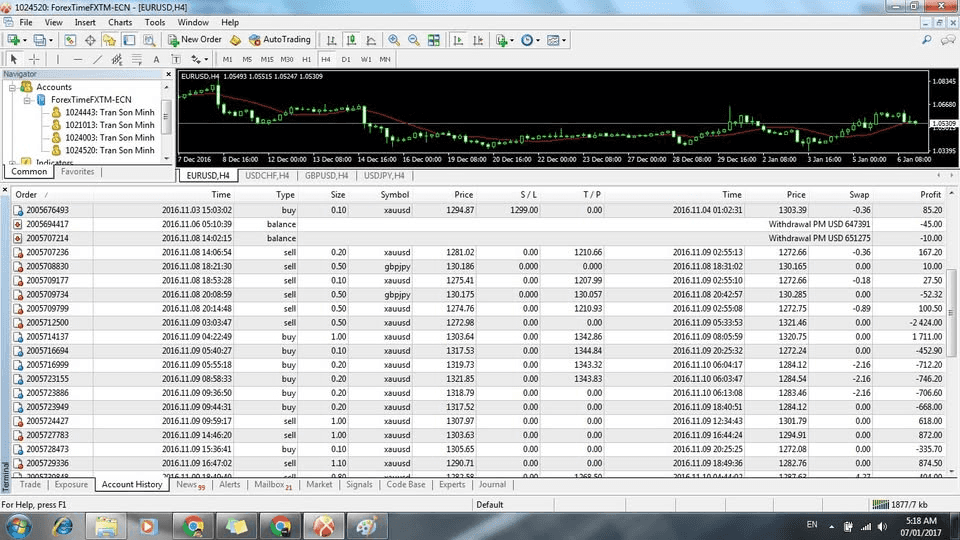
Task: Tile chart windows icon
Action: pos(433,40)
